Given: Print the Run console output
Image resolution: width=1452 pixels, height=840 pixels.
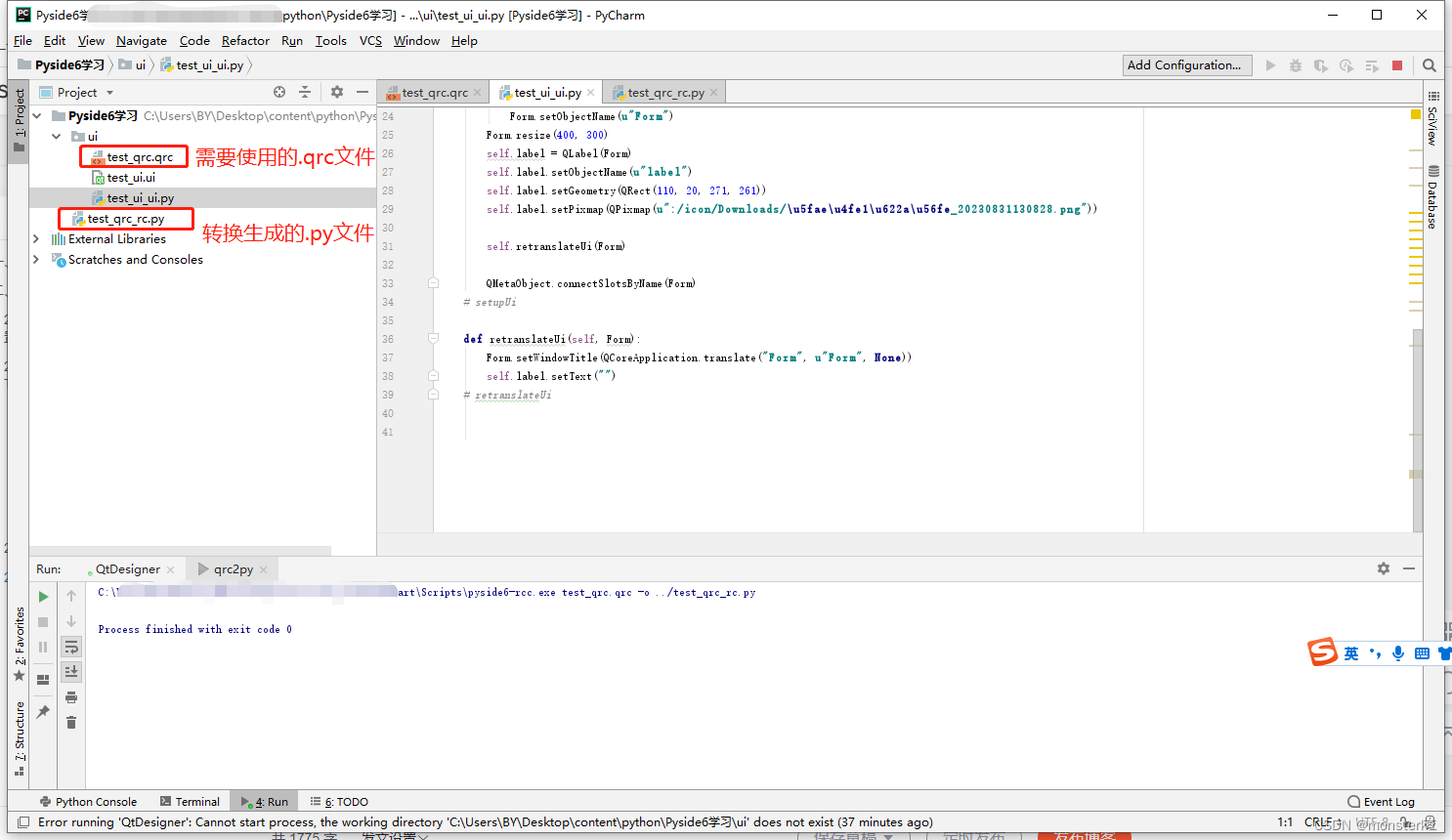Looking at the screenshot, I should coord(71,697).
